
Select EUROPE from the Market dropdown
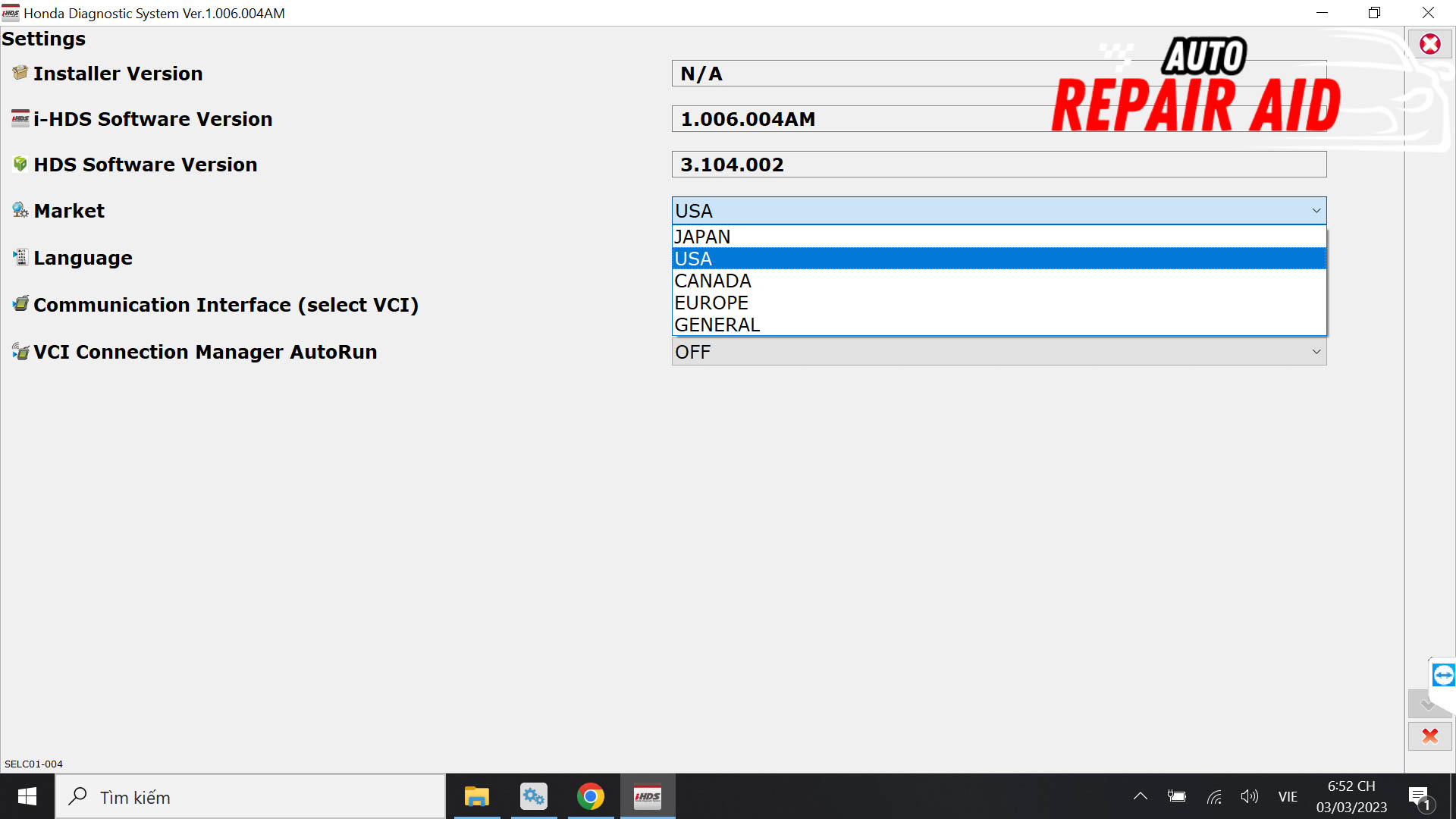(711, 302)
